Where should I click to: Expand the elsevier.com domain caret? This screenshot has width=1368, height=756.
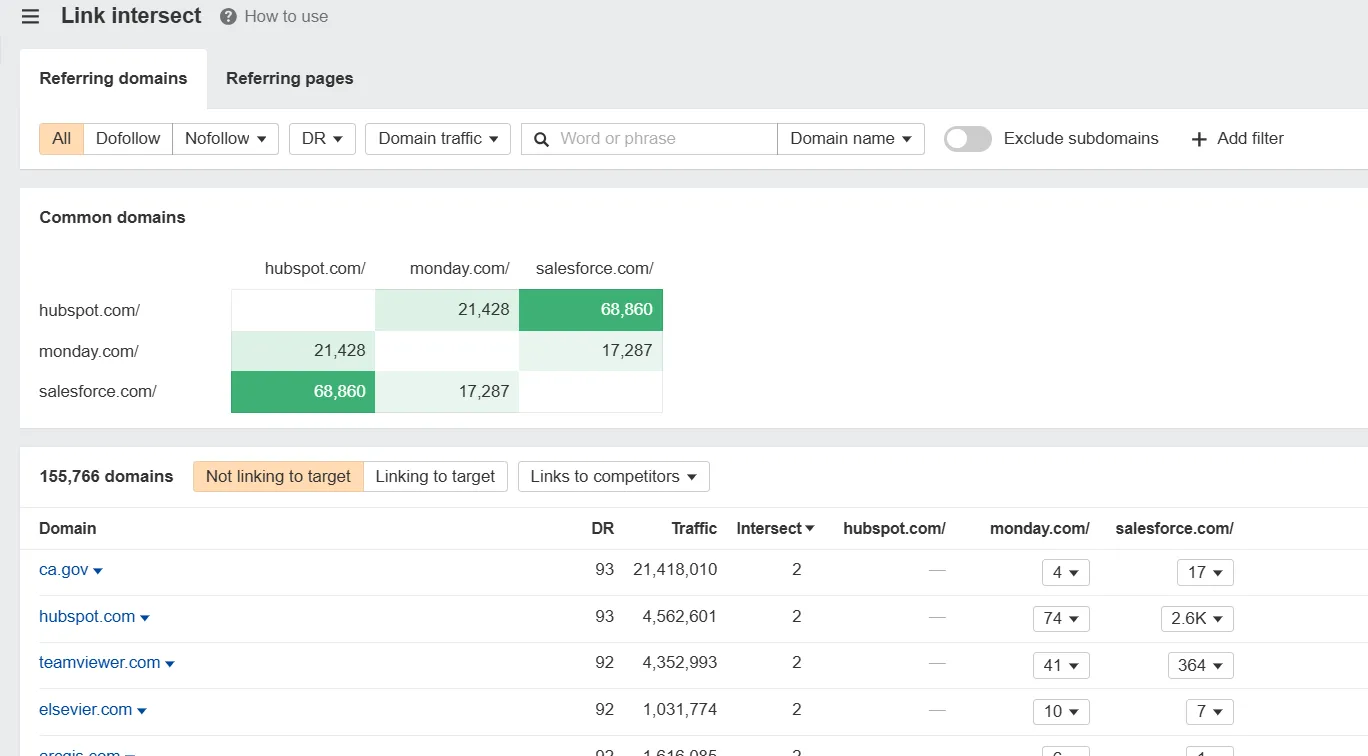pyautogui.click(x=142, y=711)
